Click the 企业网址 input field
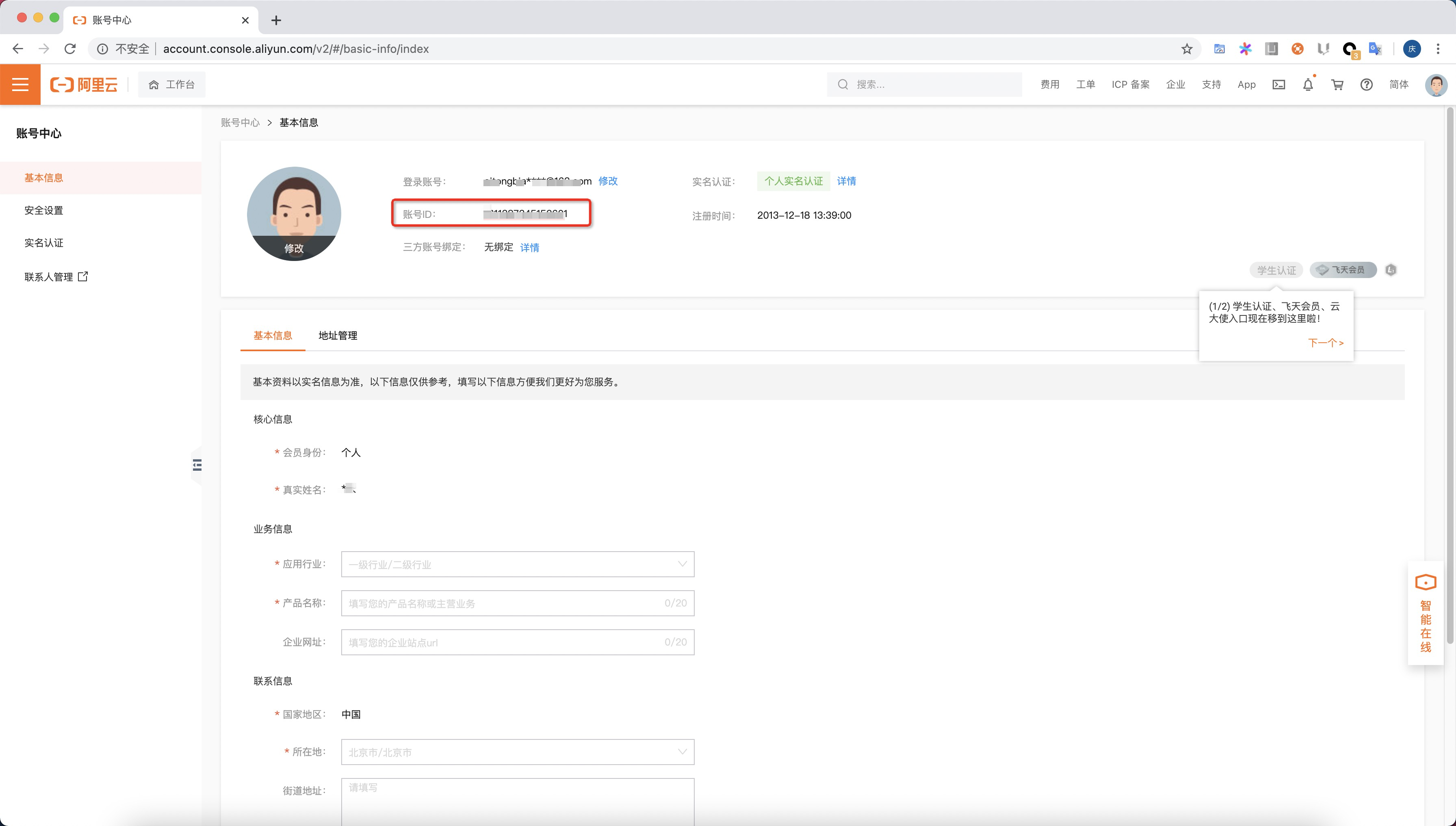Screen dimensions: 1456x826 [x=518, y=642]
